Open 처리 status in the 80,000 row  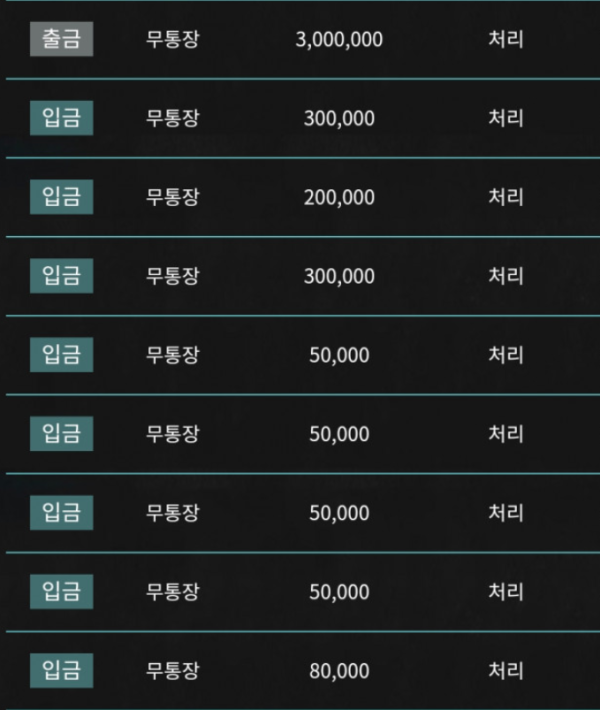[x=505, y=670]
